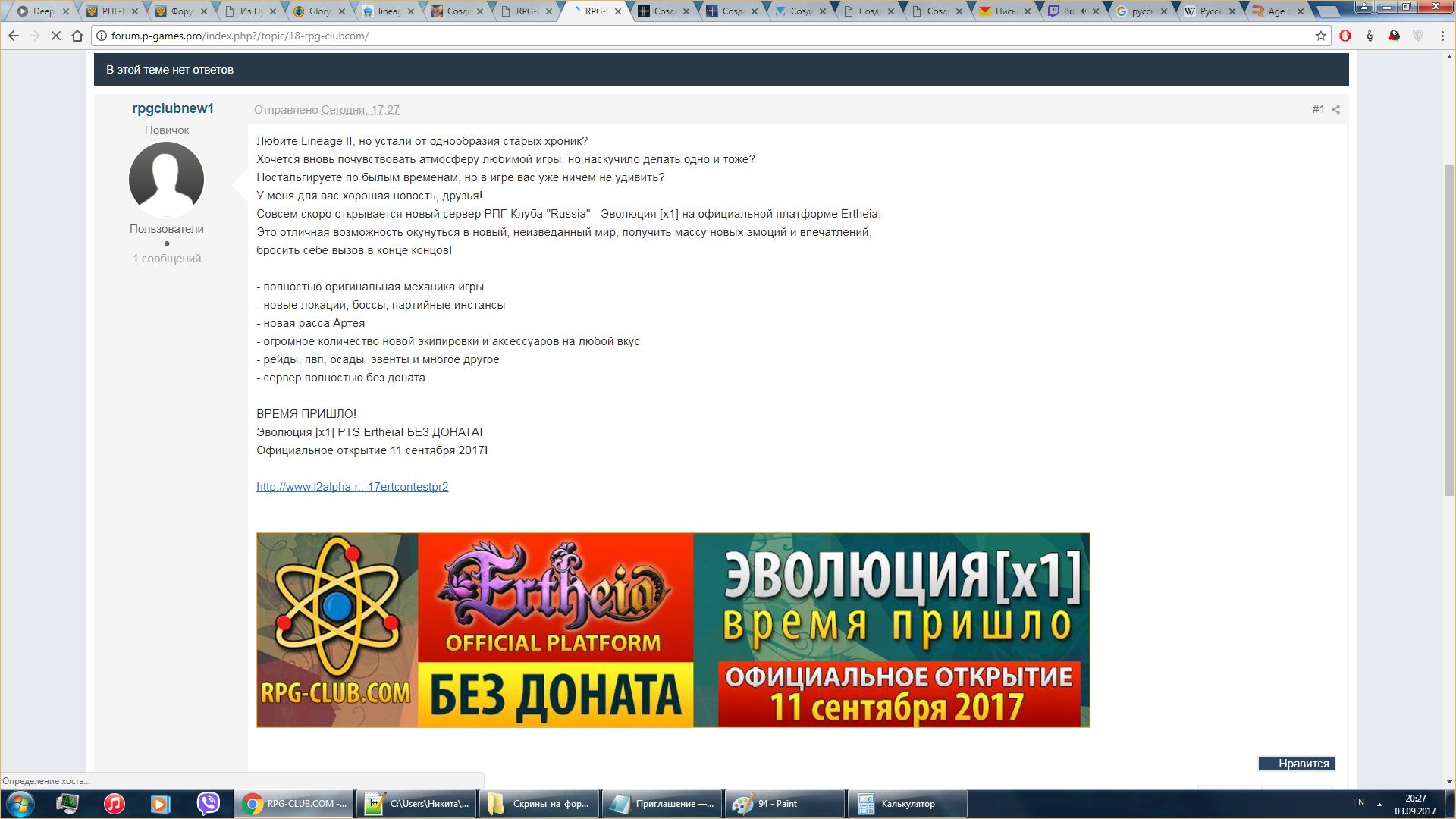The width and height of the screenshot is (1456, 819).
Task: Close the active RPG-CLUB tab
Action: [x=618, y=11]
